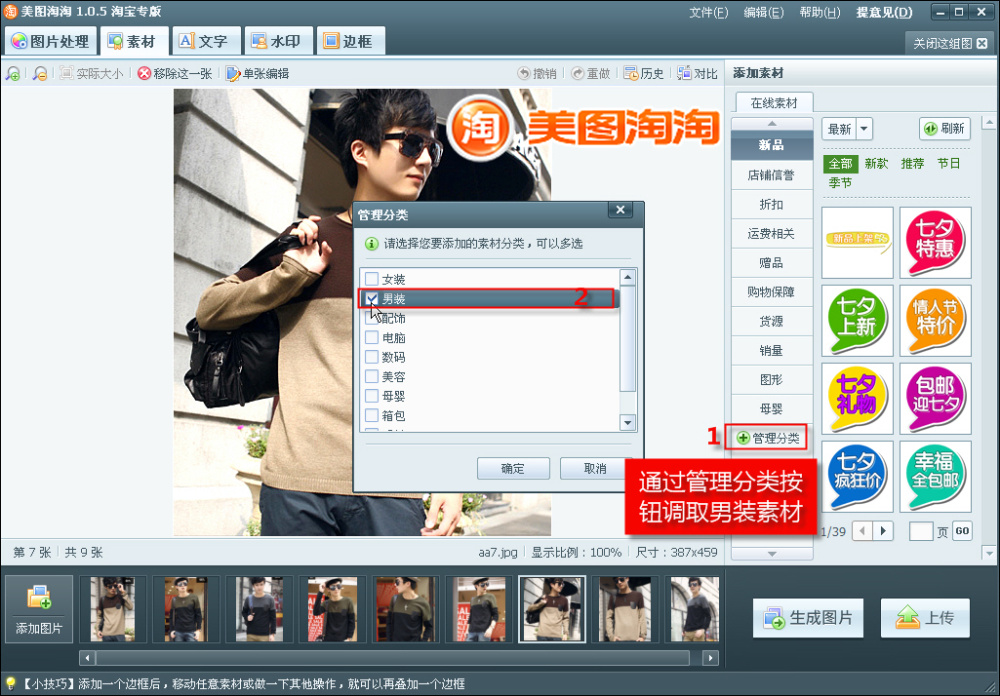Open the 文字 tab
The width and height of the screenshot is (1000, 696).
tap(206, 41)
